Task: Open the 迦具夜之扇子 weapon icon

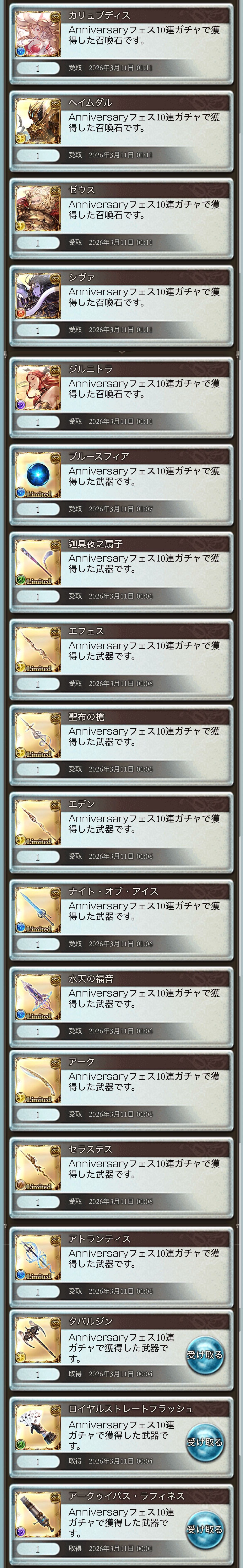Action: point(38,563)
